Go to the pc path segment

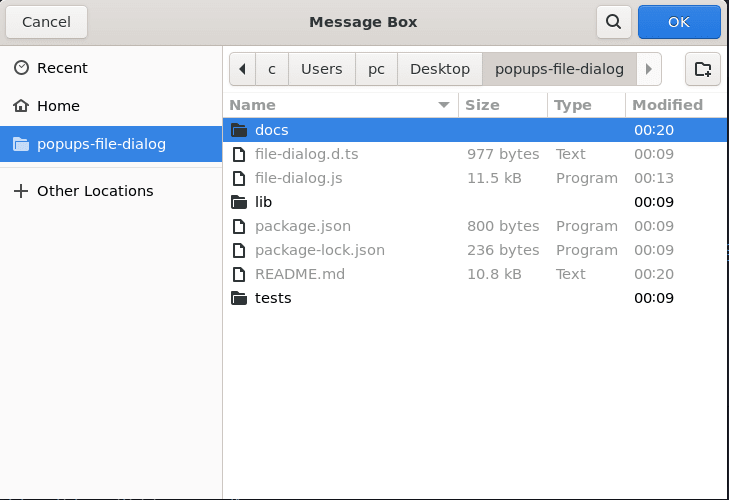376,69
